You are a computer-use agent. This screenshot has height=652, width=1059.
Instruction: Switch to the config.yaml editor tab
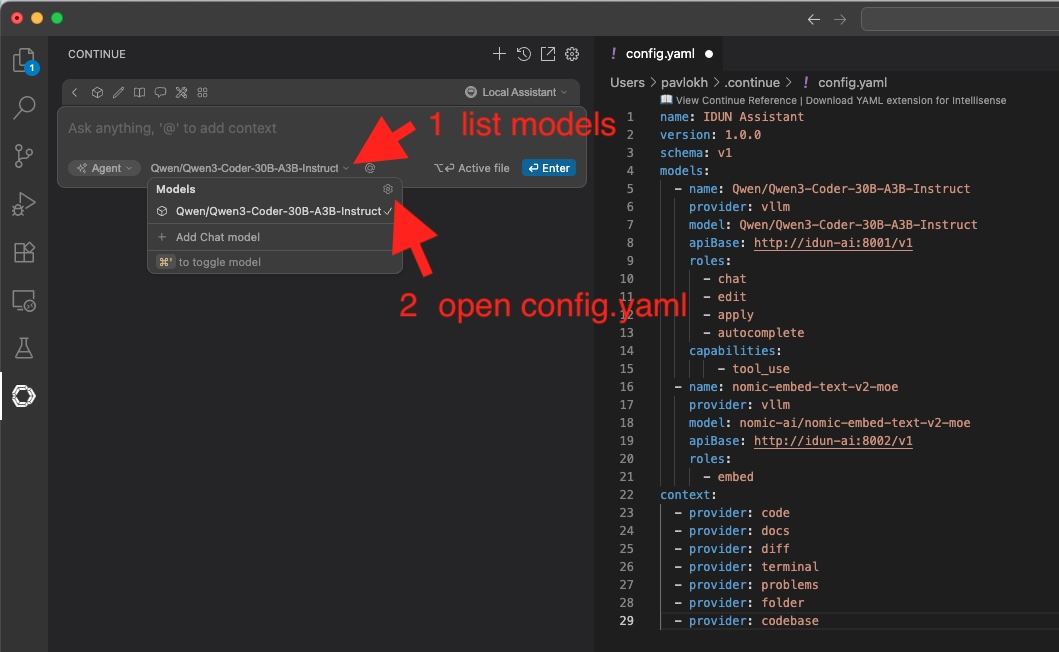pyautogui.click(x=660, y=54)
